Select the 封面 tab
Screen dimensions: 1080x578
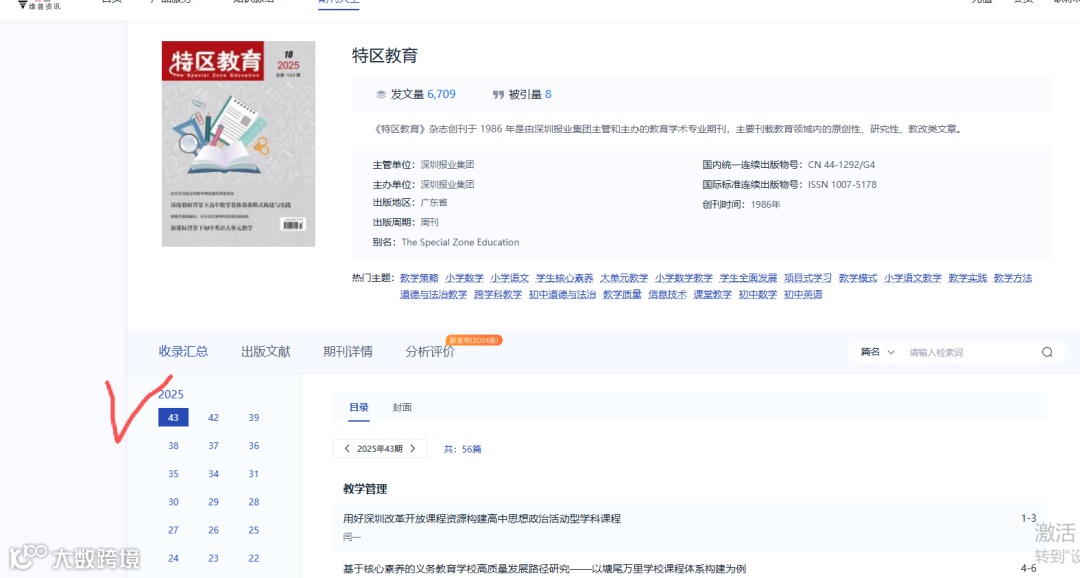pyautogui.click(x=402, y=407)
